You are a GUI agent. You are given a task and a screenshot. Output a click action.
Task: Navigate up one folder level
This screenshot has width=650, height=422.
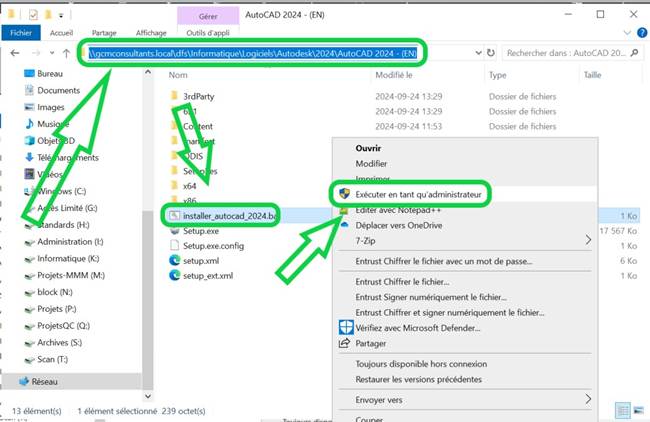click(66, 53)
